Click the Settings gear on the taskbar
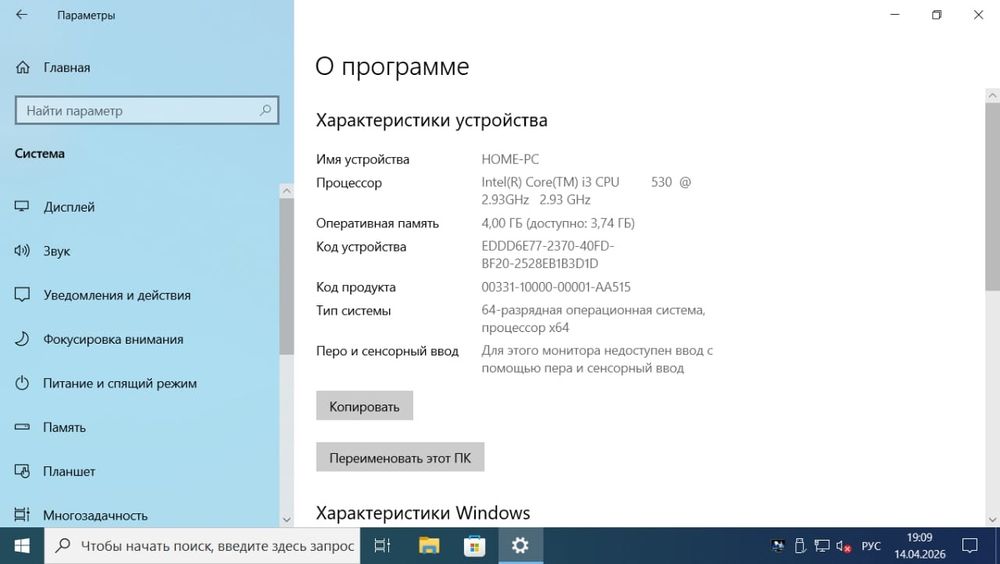 (x=520, y=545)
